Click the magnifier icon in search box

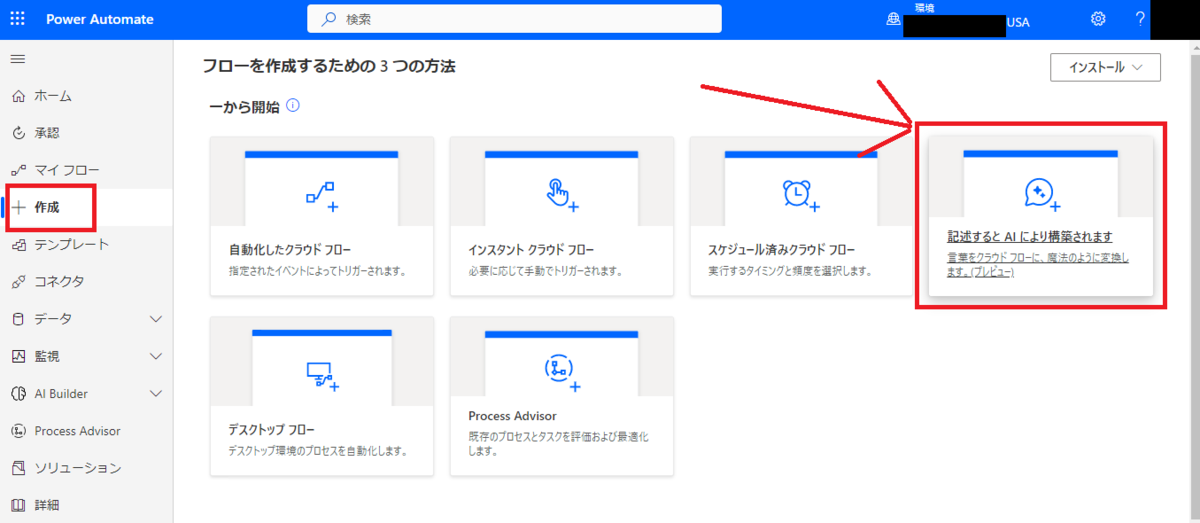328,19
